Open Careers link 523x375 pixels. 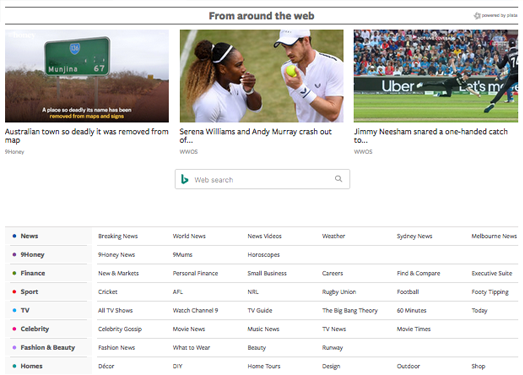click(333, 273)
